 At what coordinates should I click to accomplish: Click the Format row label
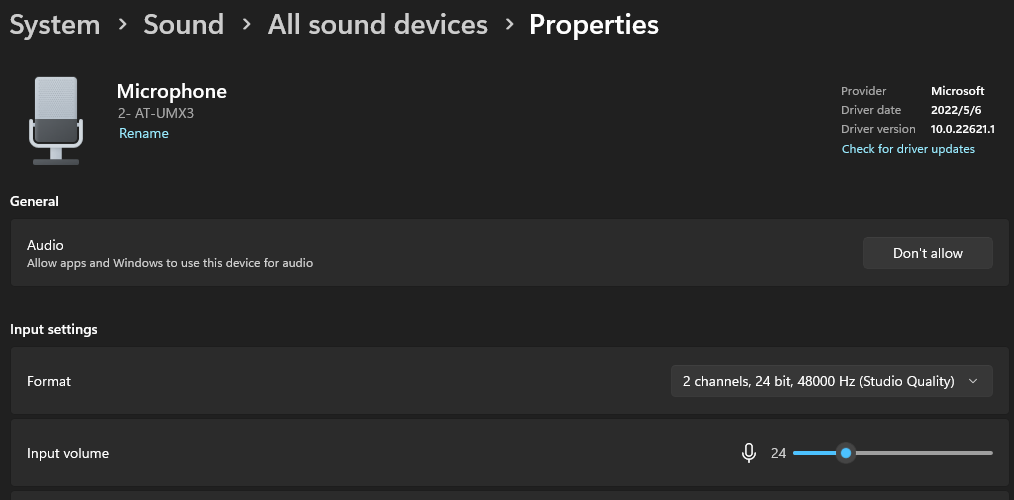click(49, 381)
